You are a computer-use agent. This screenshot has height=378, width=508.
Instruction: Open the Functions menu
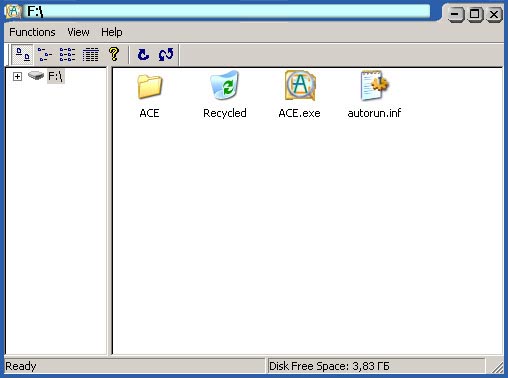pos(32,32)
